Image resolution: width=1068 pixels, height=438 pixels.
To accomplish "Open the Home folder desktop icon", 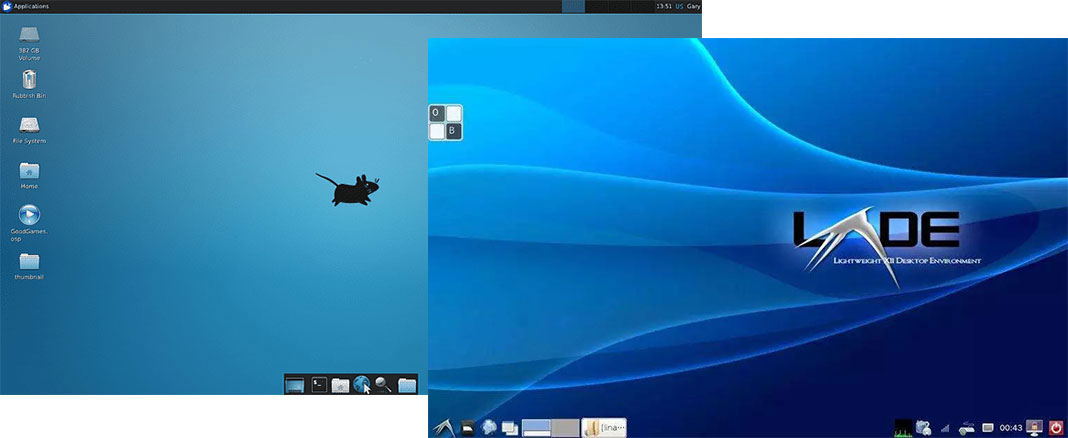I will click(29, 175).
